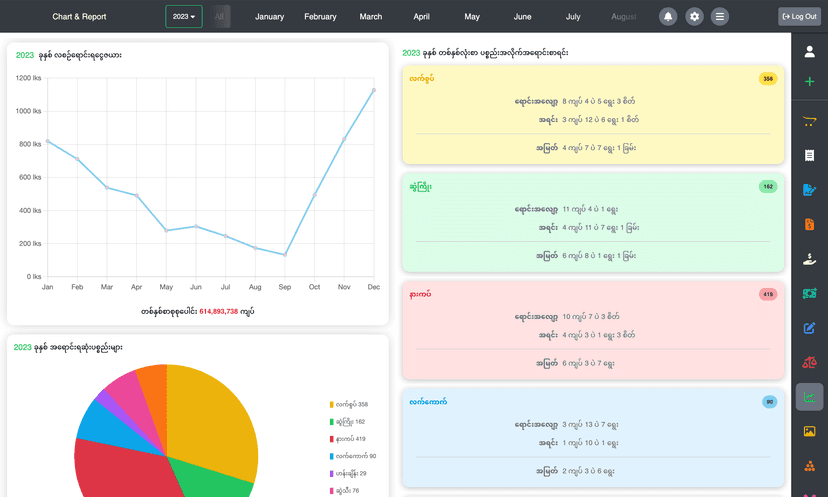Open the white receipt sidebar icon
The width and height of the screenshot is (828, 497).
tap(809, 155)
